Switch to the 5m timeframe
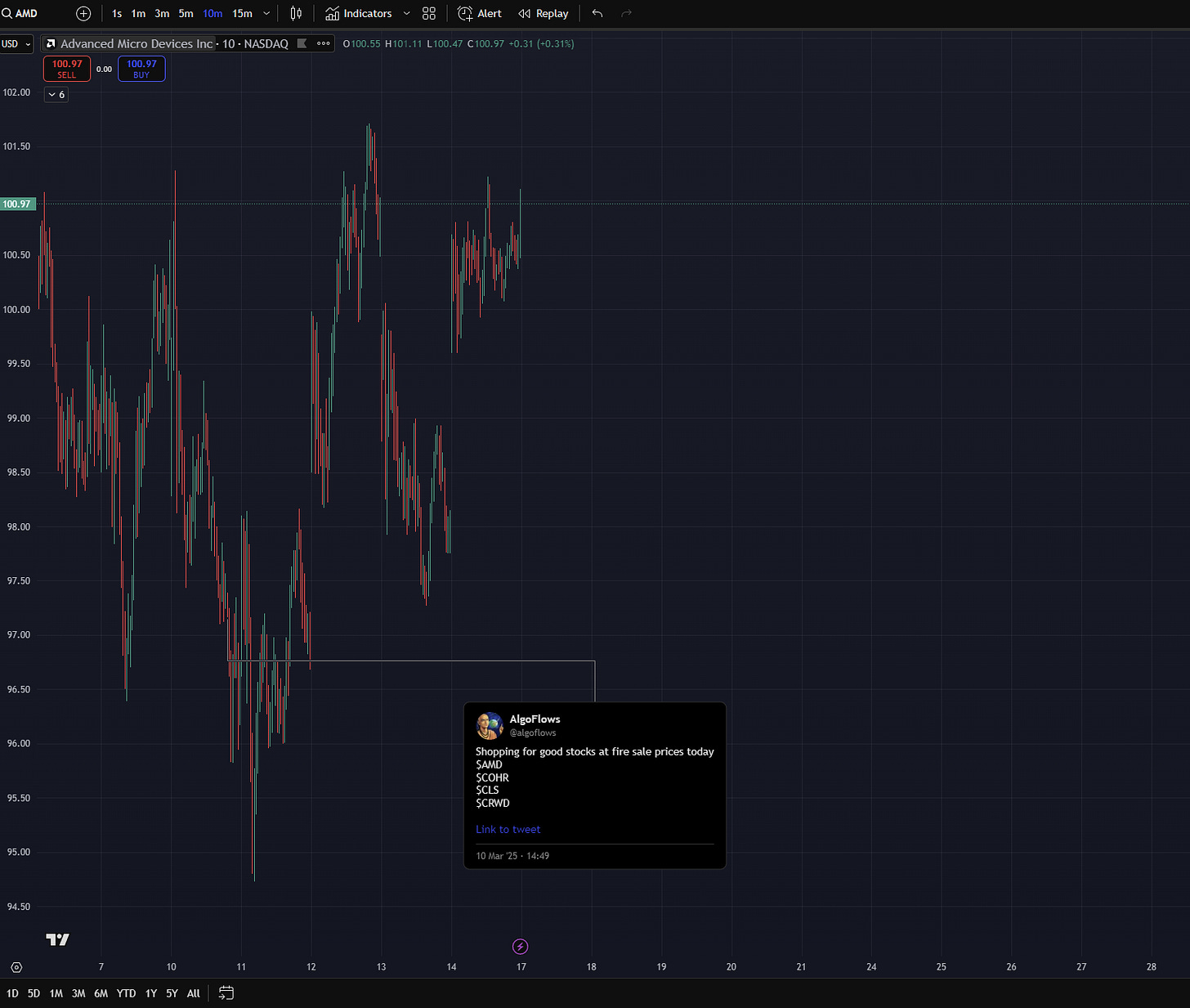1190x1008 pixels. click(186, 13)
